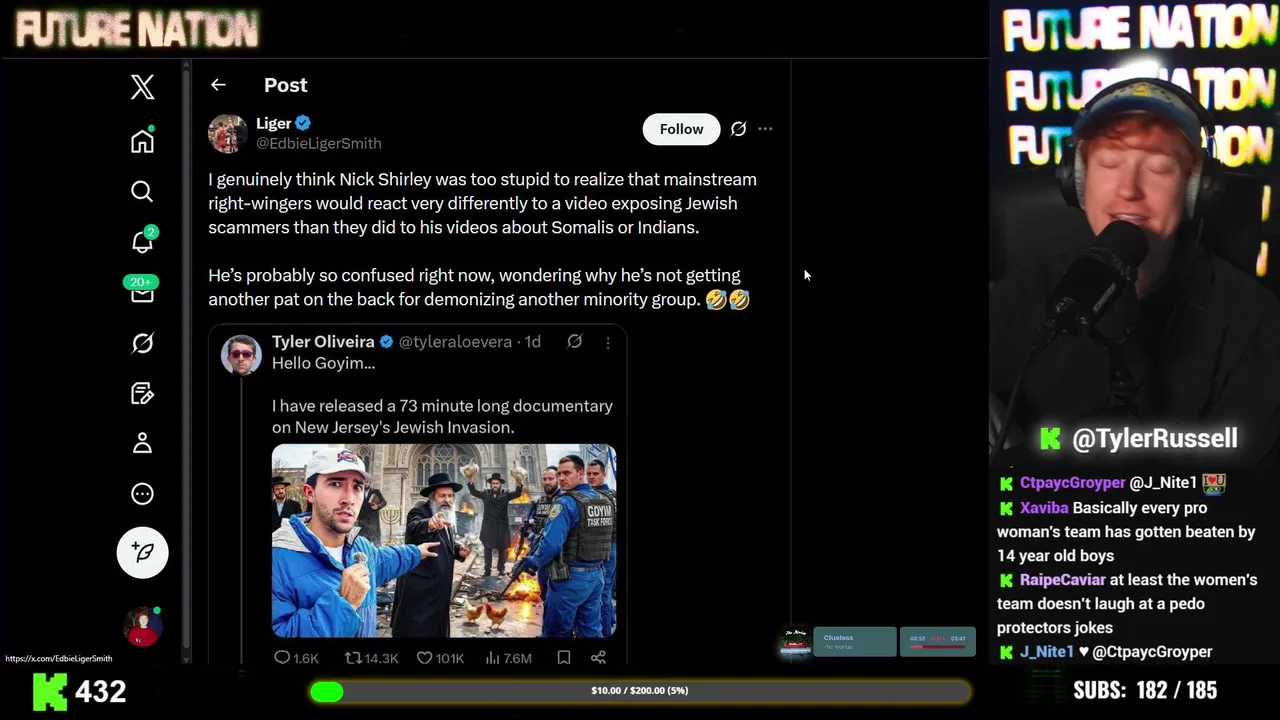Click the SUBS: 182 / 185 counter

click(x=1145, y=690)
